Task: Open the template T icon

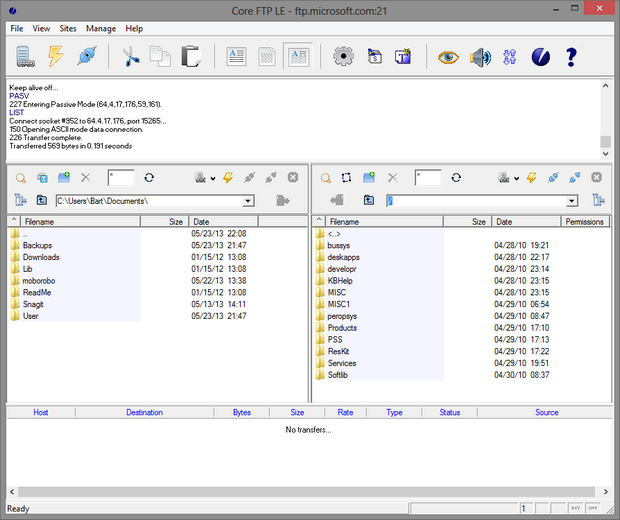Action: (x=403, y=56)
